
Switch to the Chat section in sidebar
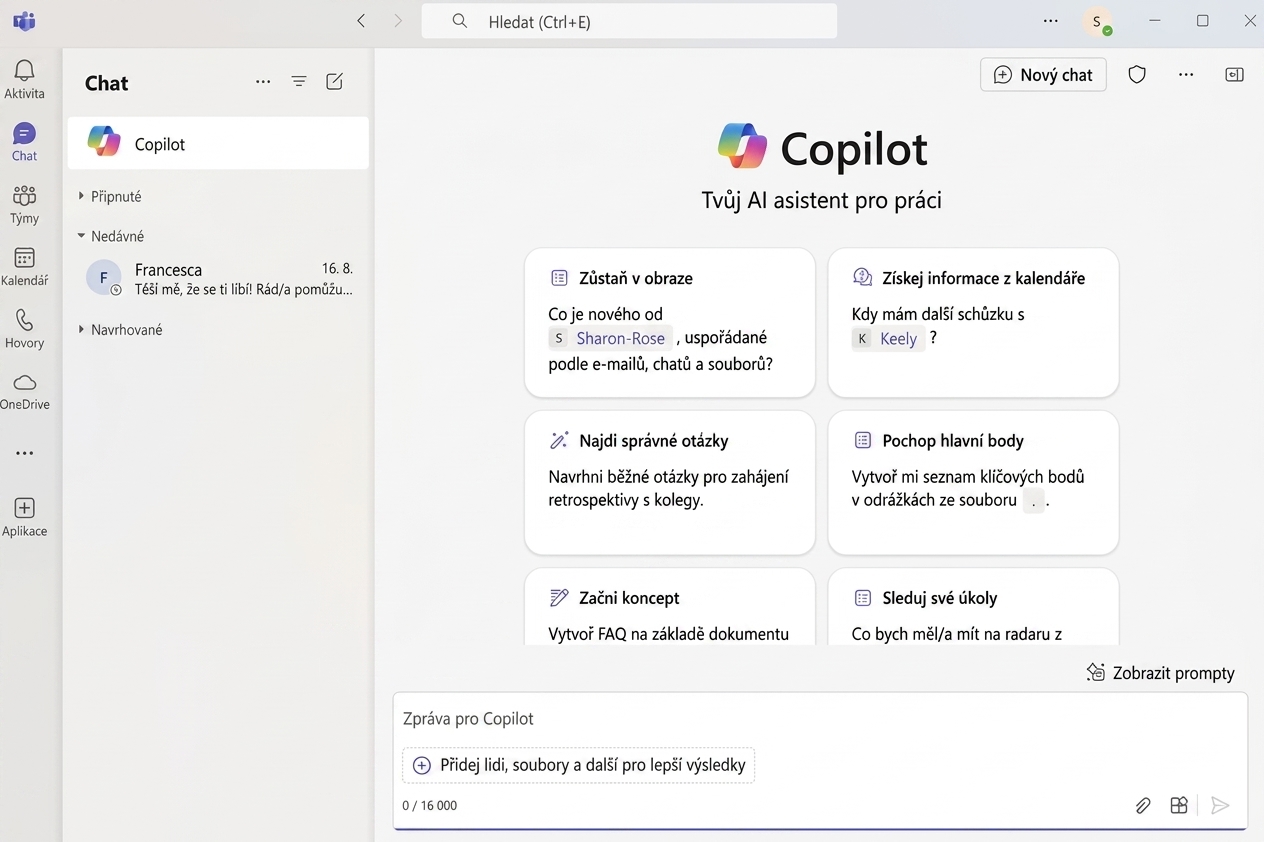pos(24,142)
